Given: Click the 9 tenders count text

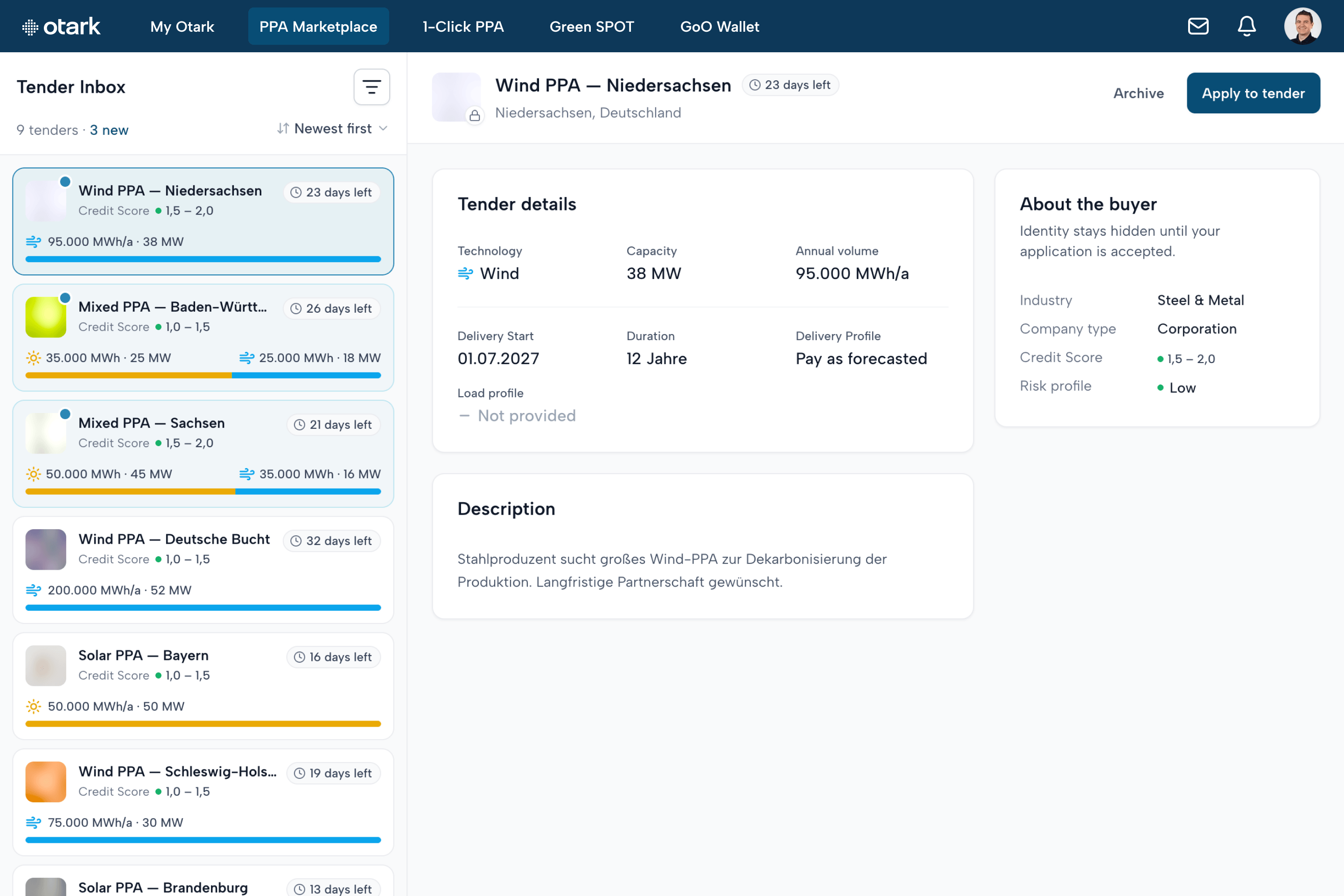Looking at the screenshot, I should pos(48,130).
